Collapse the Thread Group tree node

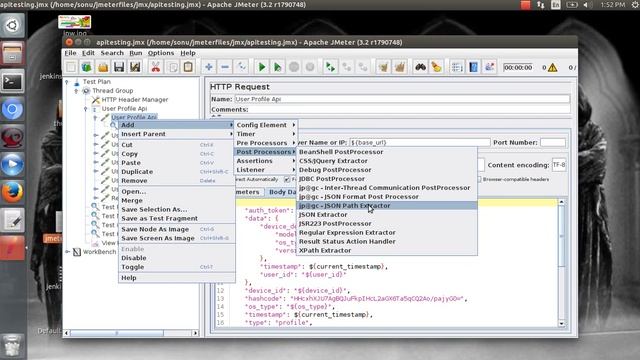pos(76,91)
